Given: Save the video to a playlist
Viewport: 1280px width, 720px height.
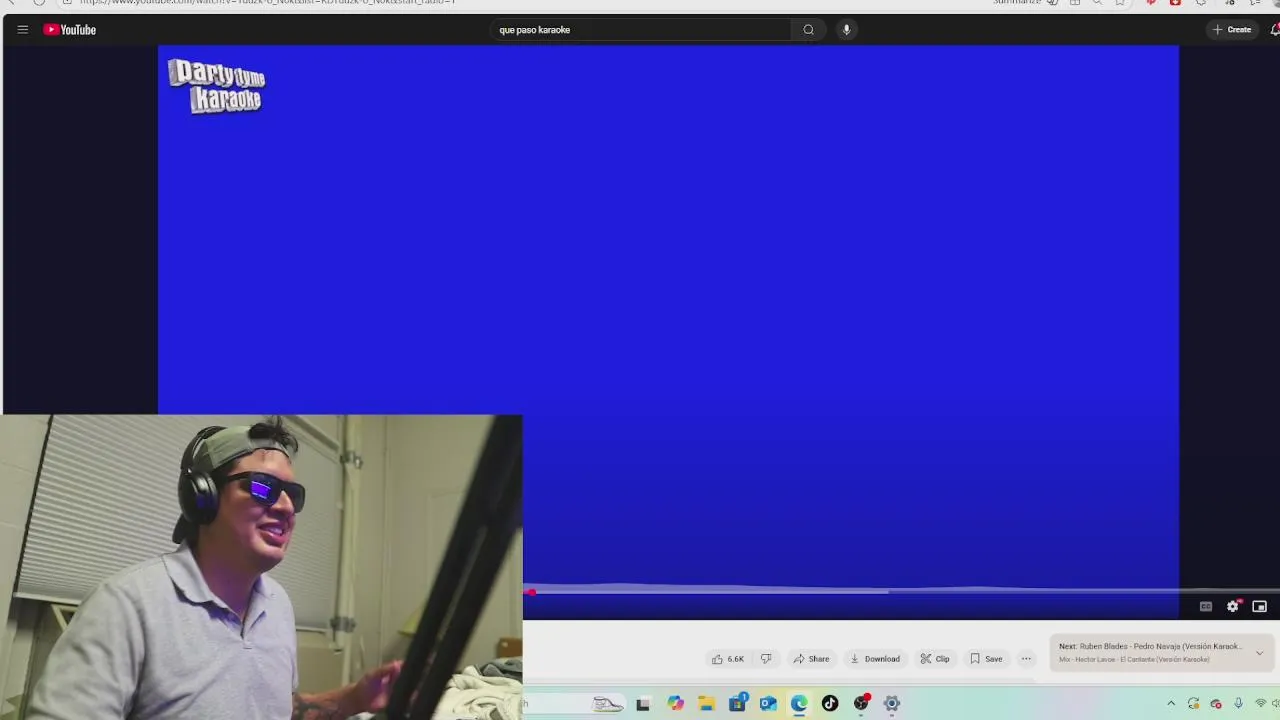Looking at the screenshot, I should tap(986, 659).
